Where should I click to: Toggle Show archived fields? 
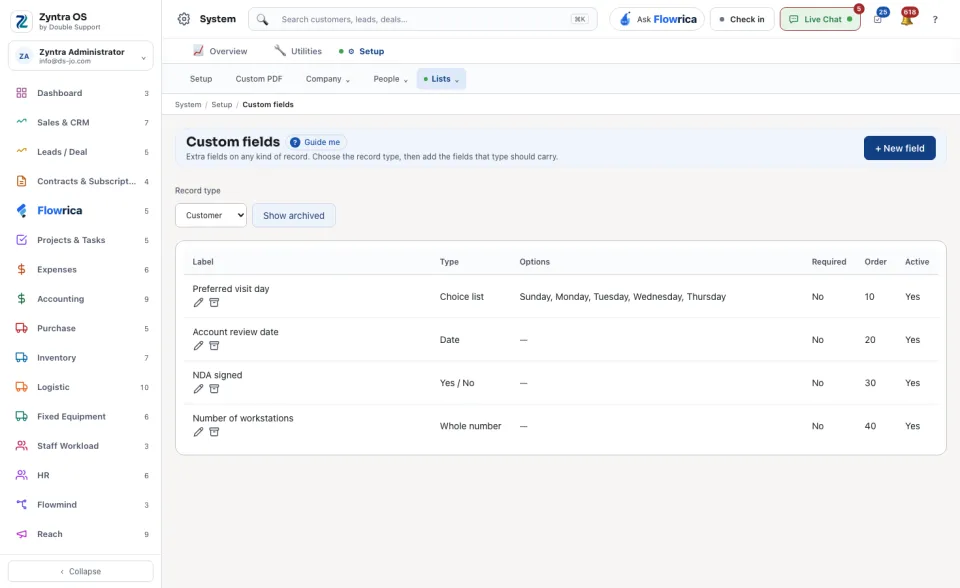[294, 216]
